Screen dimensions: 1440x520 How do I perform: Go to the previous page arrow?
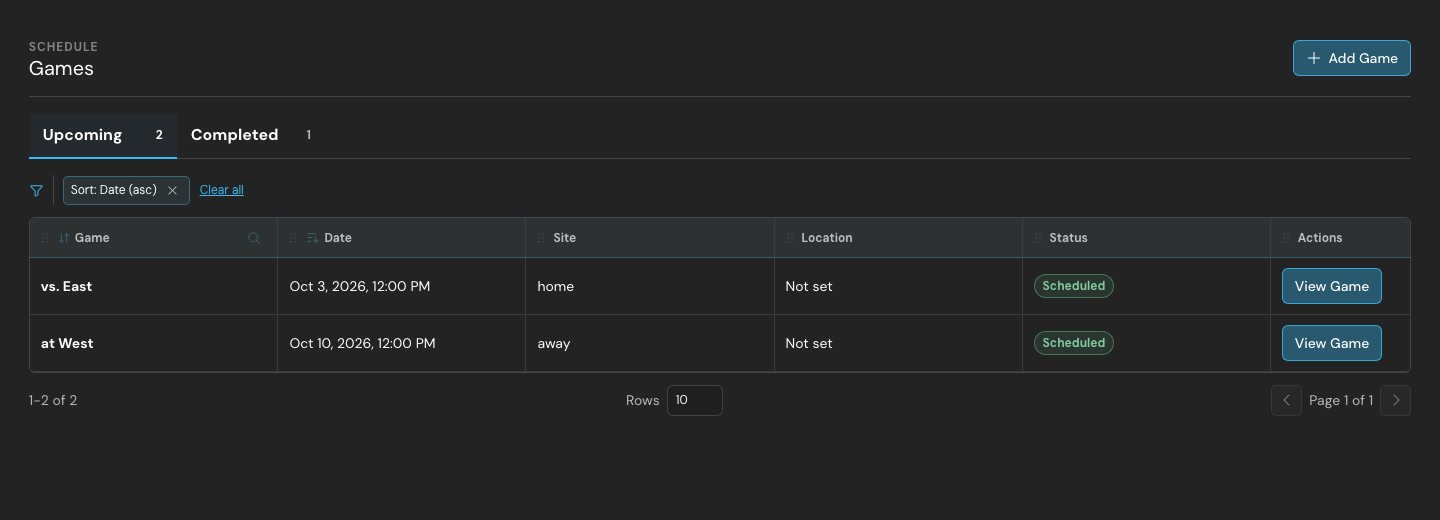[1287, 400]
